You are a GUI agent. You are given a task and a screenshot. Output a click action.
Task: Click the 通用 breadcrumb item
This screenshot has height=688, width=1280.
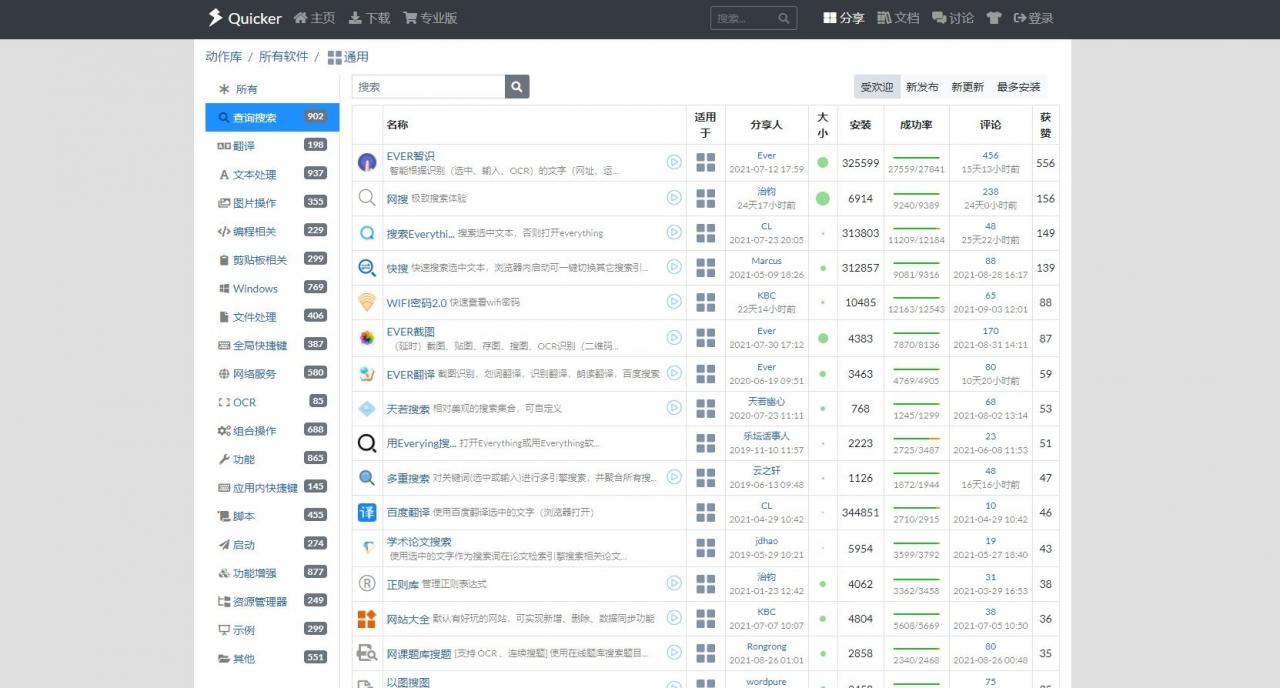pyautogui.click(x=348, y=57)
